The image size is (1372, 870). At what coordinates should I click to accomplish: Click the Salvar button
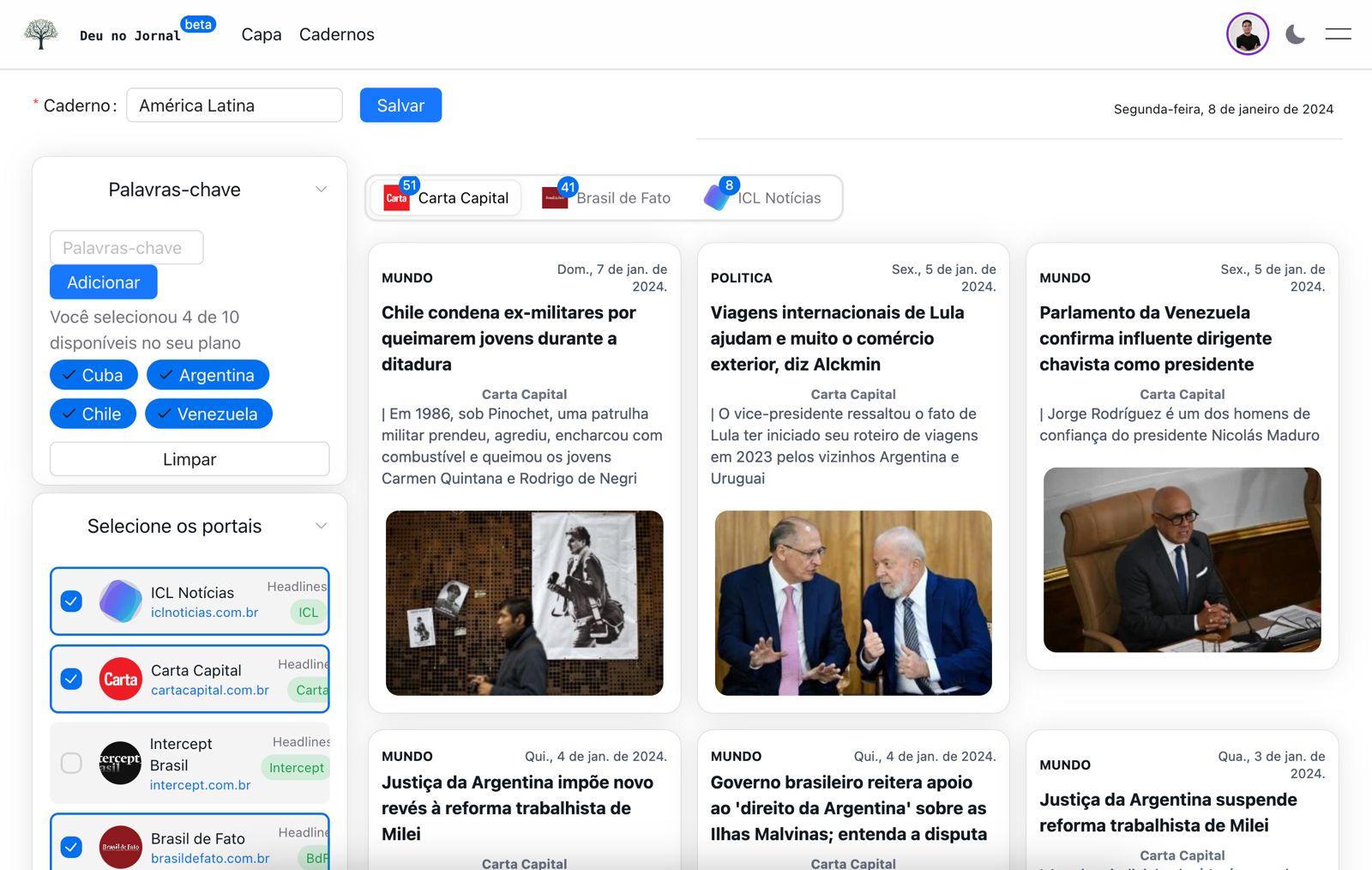400,105
